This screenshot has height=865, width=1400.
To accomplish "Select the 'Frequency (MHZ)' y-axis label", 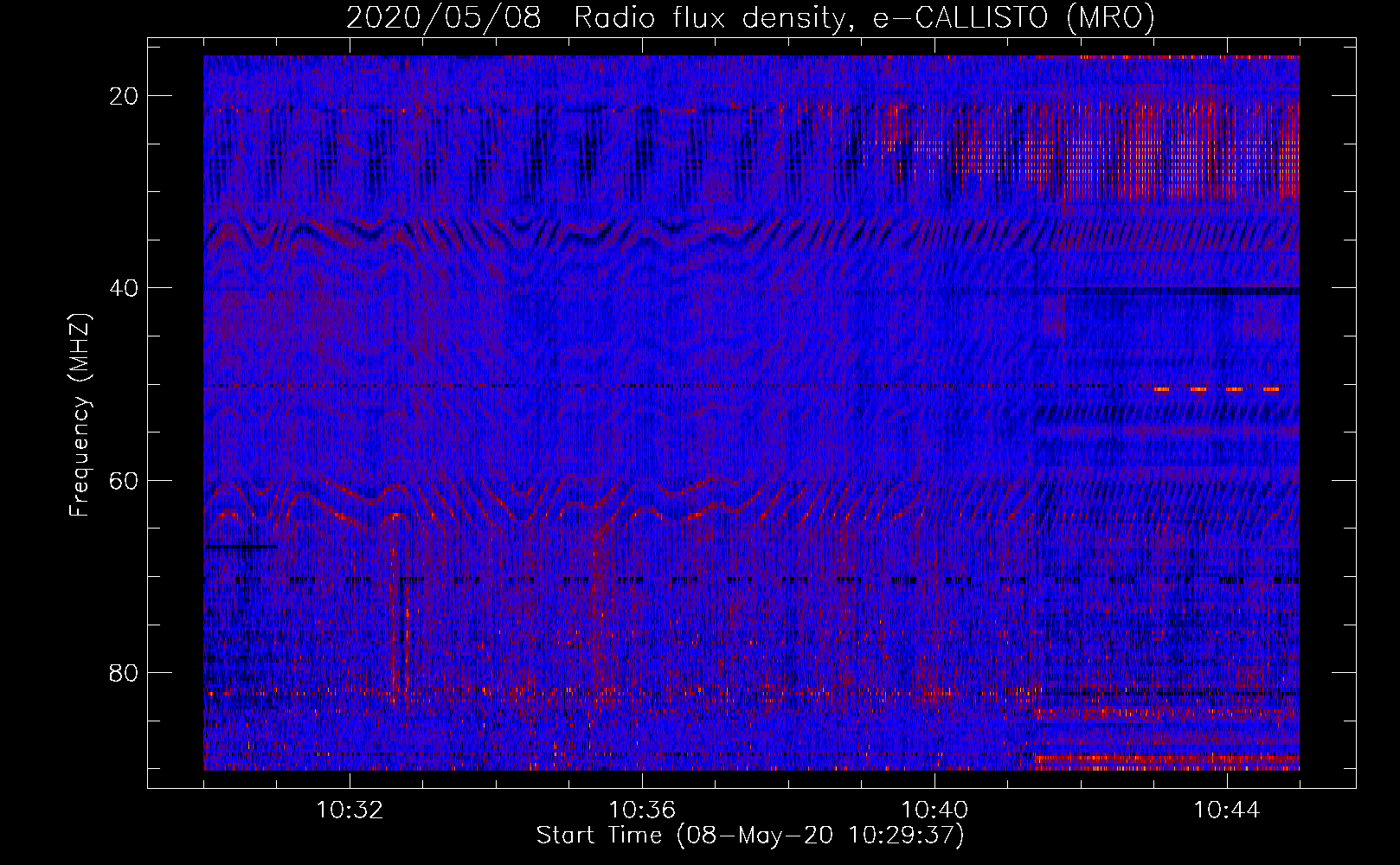I will (80, 415).
